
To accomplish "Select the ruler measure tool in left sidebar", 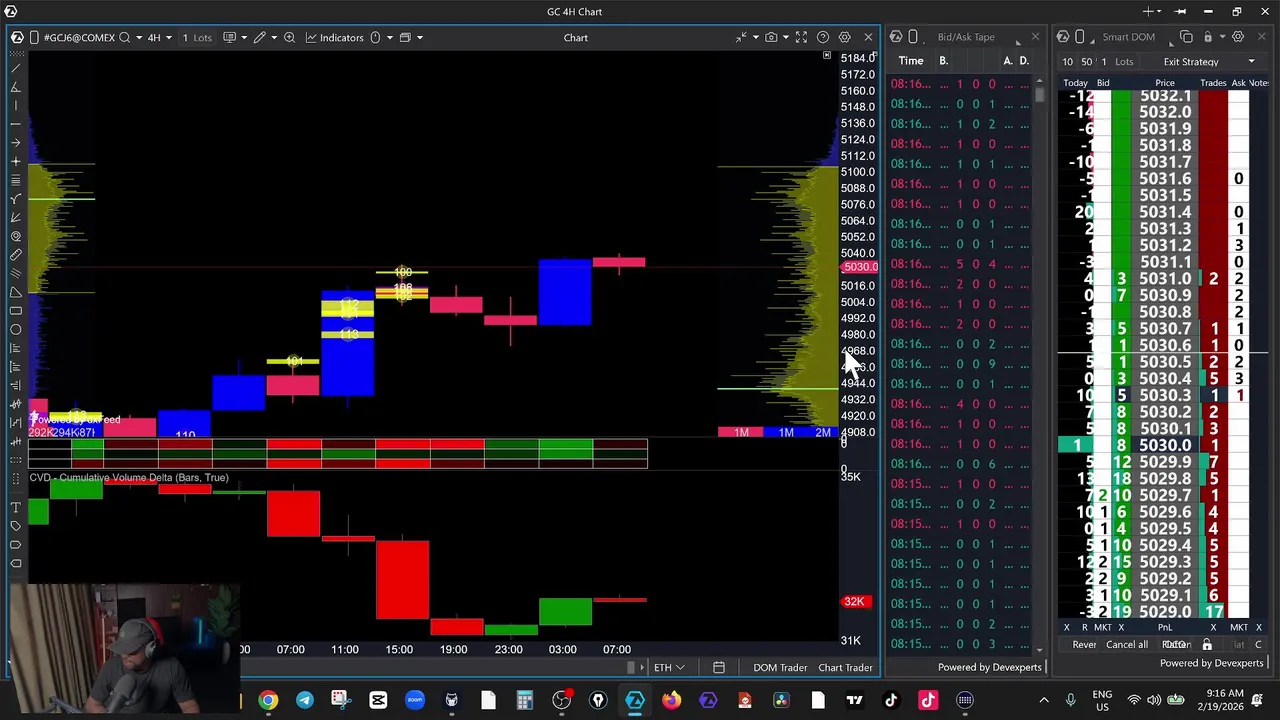I will (15, 255).
